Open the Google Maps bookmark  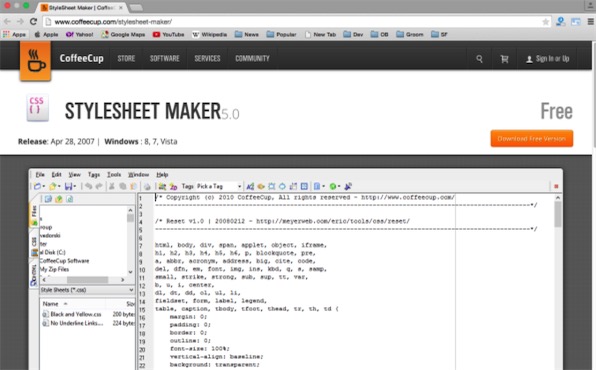point(123,34)
